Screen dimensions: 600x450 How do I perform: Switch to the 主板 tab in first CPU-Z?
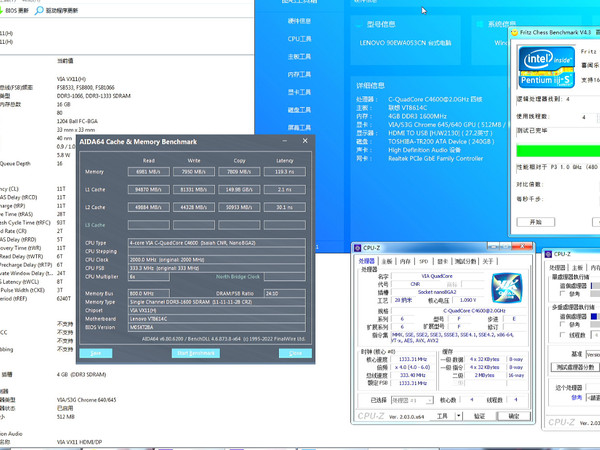pos(387,261)
